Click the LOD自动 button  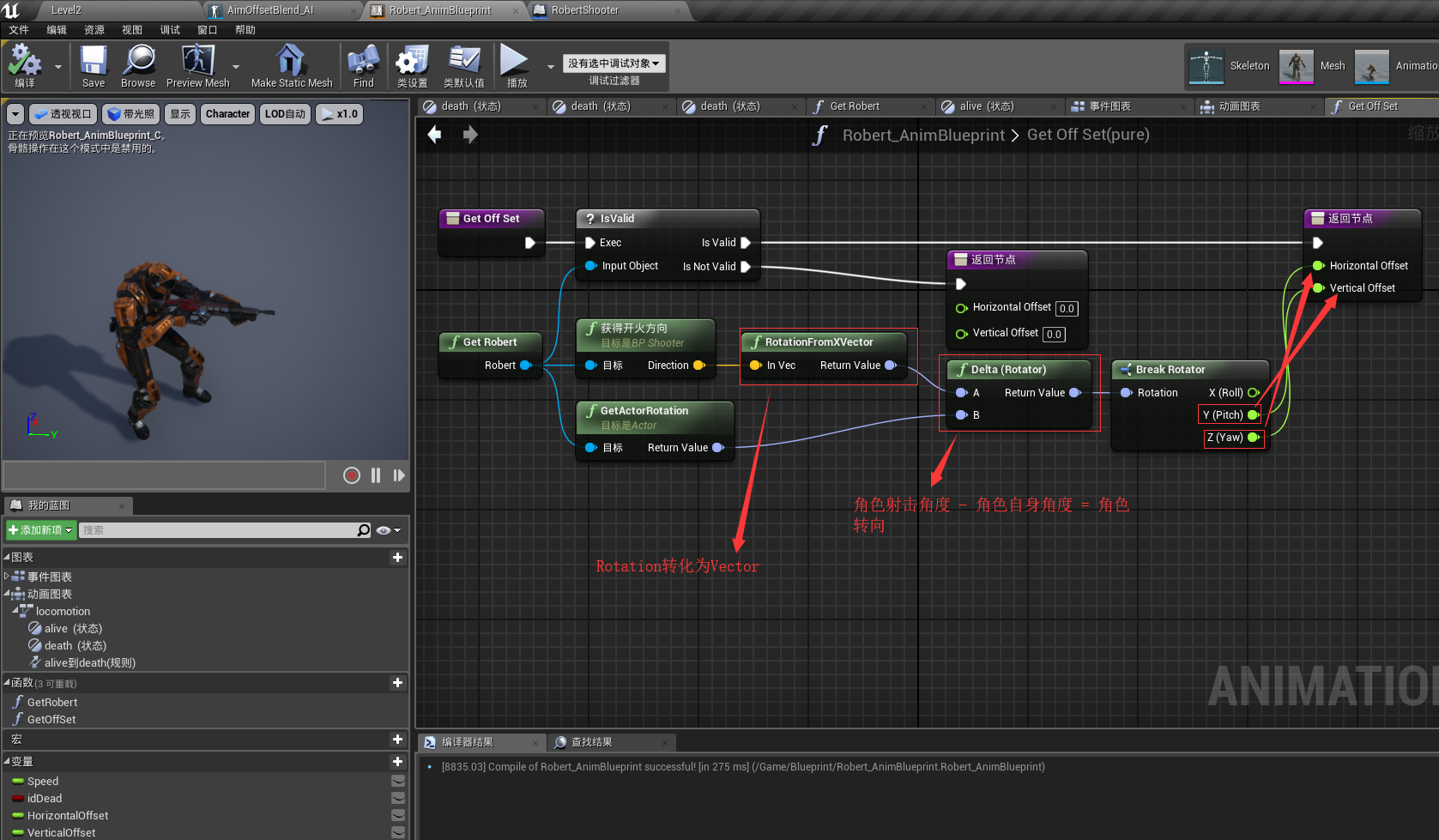[x=285, y=114]
